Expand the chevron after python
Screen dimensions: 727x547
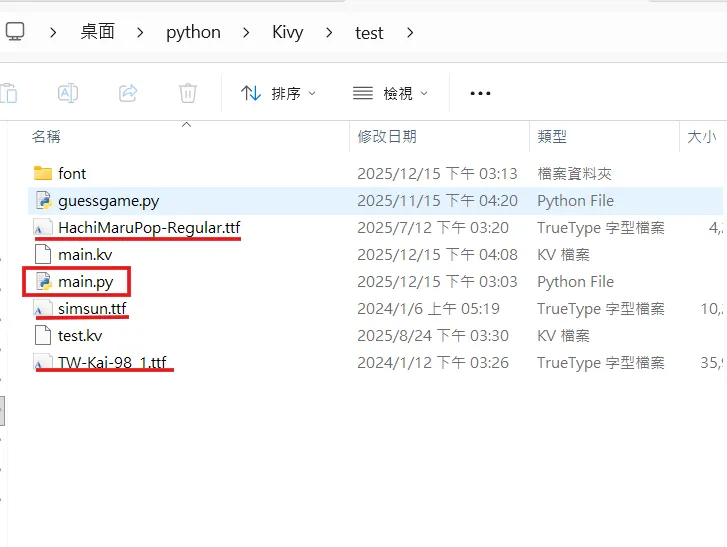[246, 32]
